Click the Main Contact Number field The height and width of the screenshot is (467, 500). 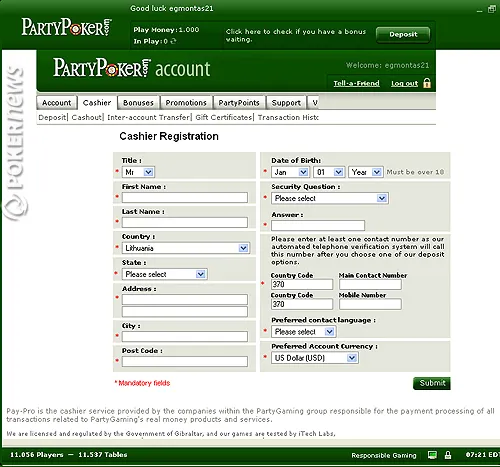(370, 284)
